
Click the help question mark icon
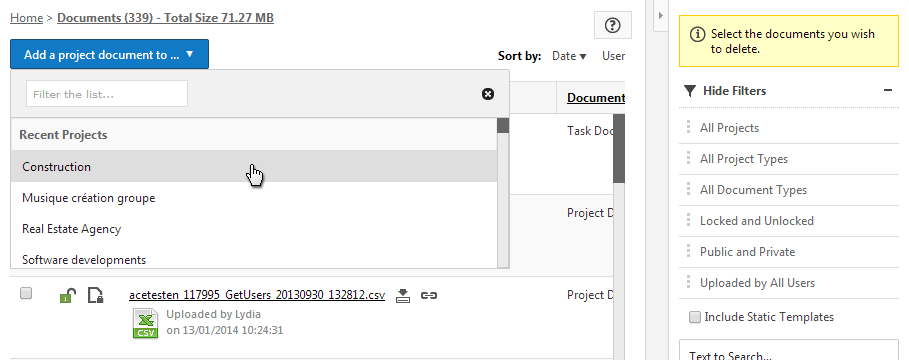coord(612,26)
